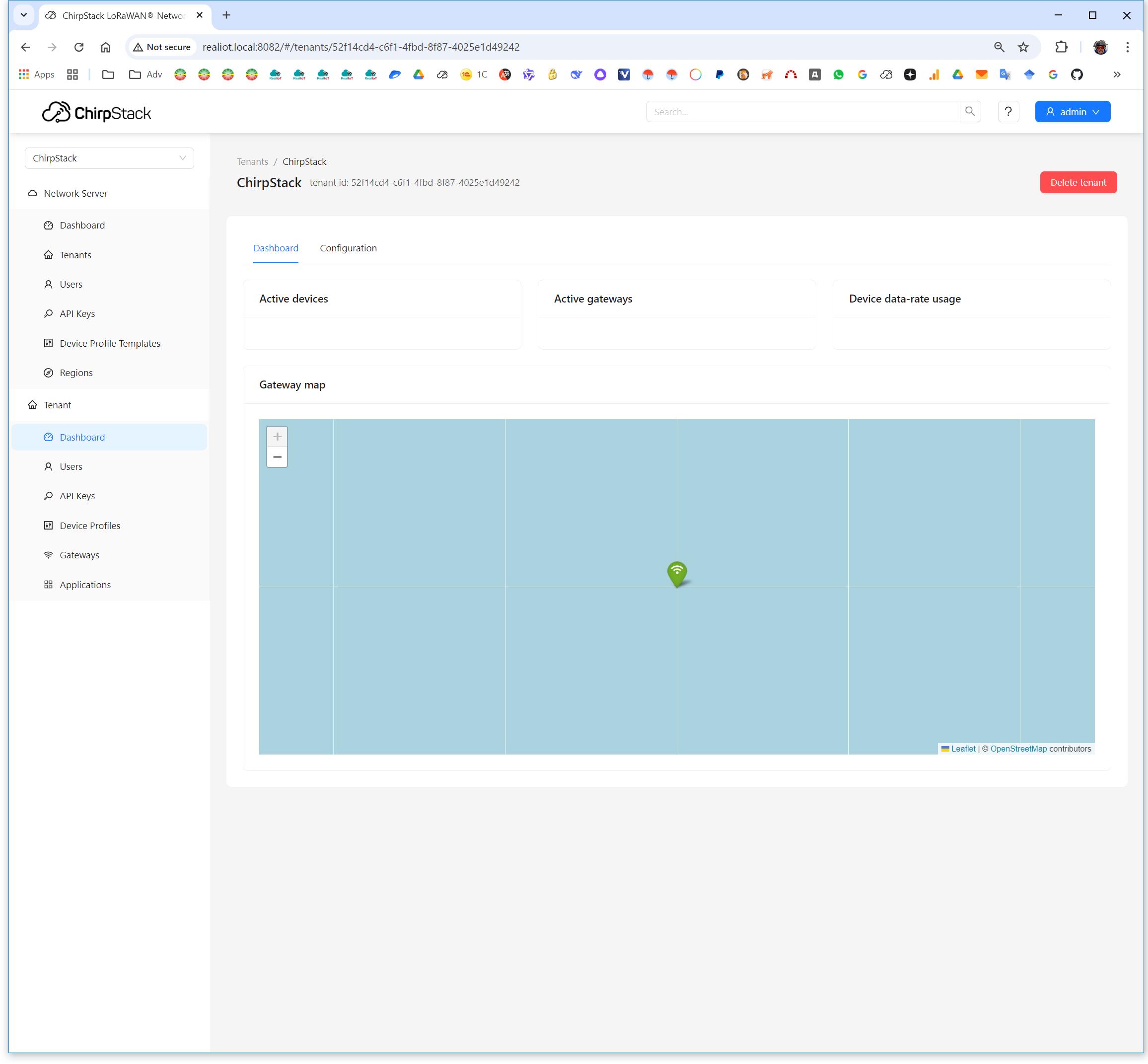Click the Delete tenant button
This screenshot has width=1148, height=1064.
[1078, 182]
